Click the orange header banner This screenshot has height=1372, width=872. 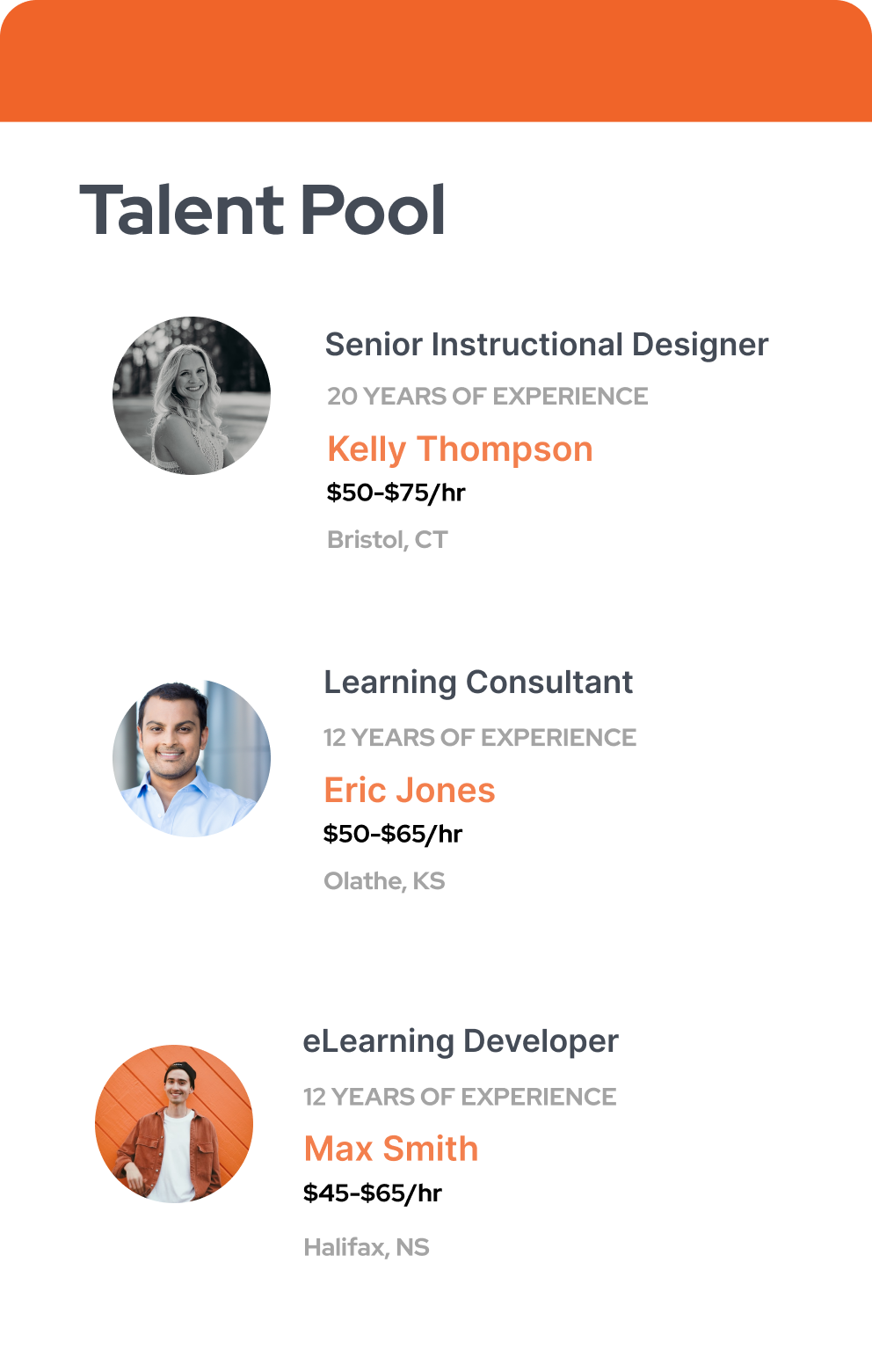tap(436, 61)
